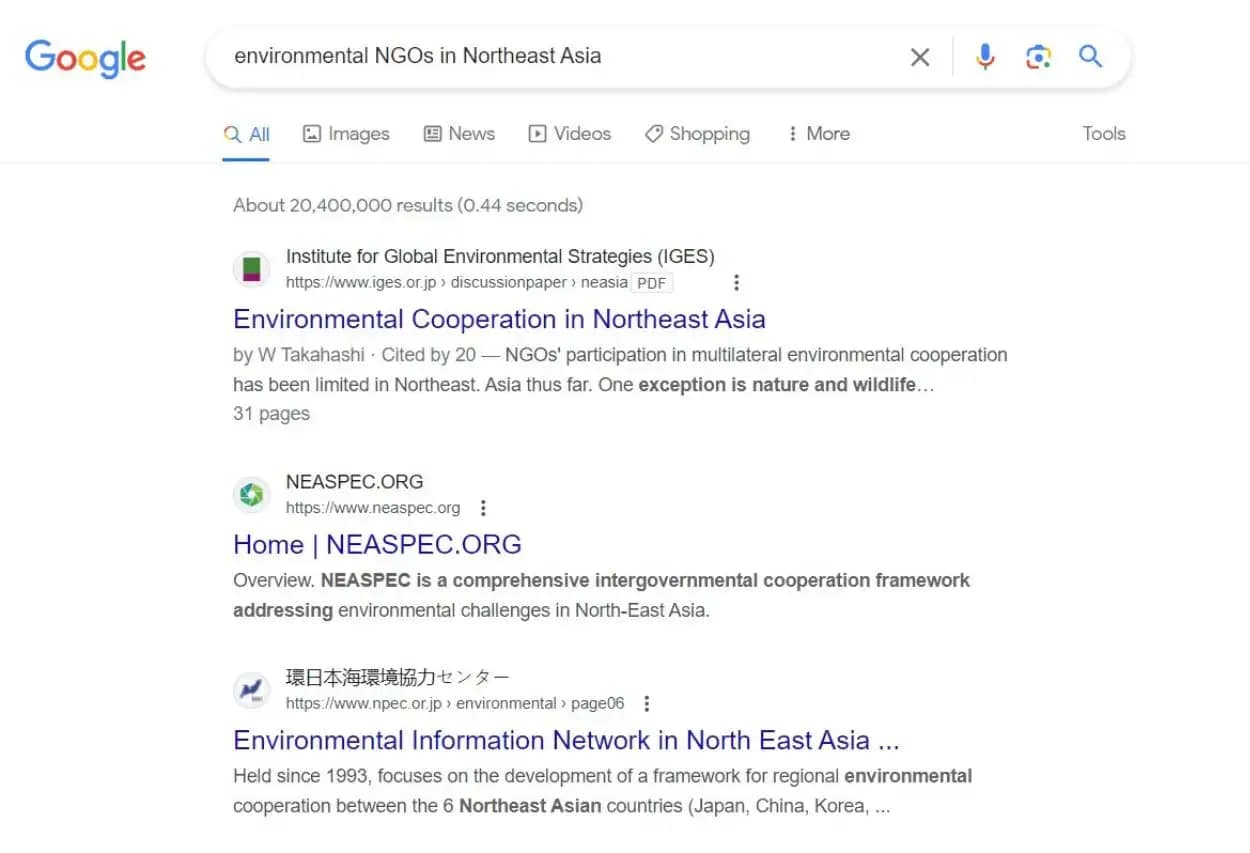Search by image with the camera icon
The height and width of the screenshot is (853, 1250).
point(1038,57)
